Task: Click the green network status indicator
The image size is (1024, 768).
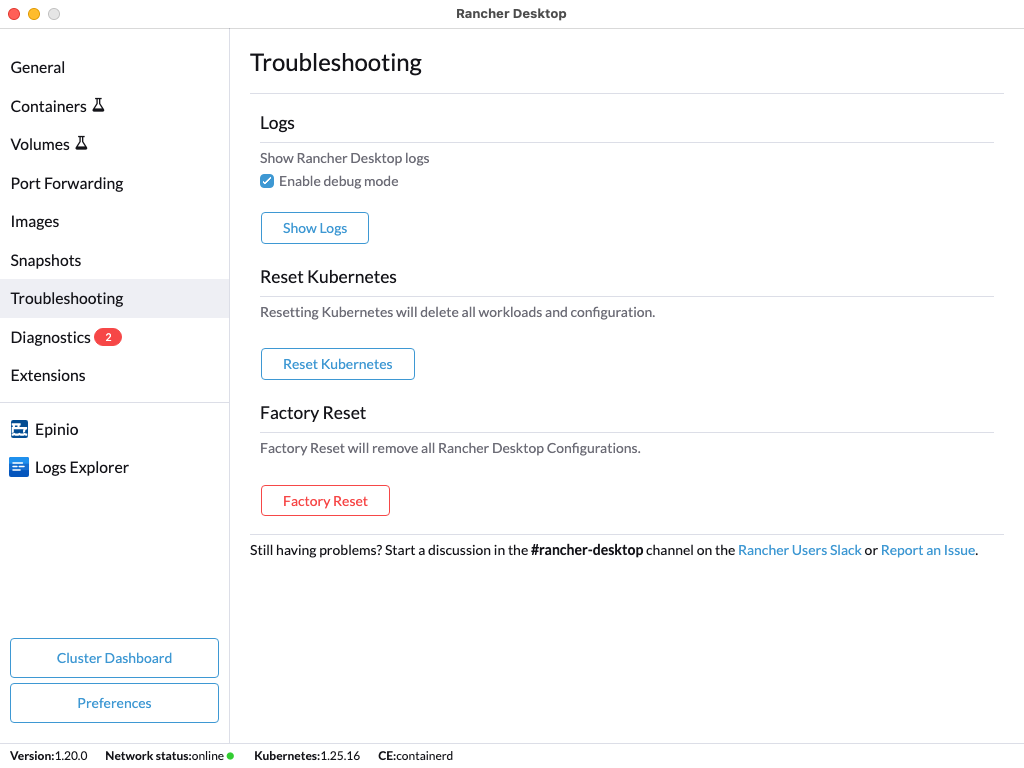Action: [230, 756]
